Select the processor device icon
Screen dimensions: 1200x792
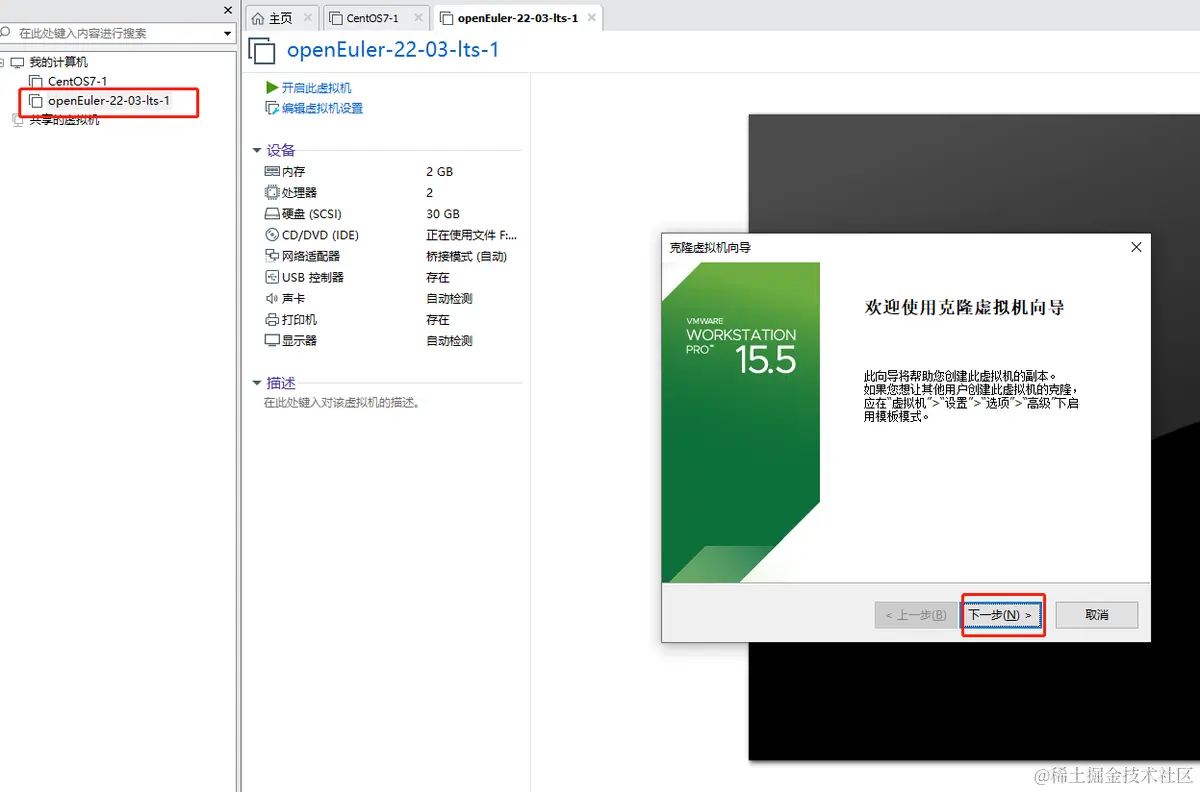(272, 192)
